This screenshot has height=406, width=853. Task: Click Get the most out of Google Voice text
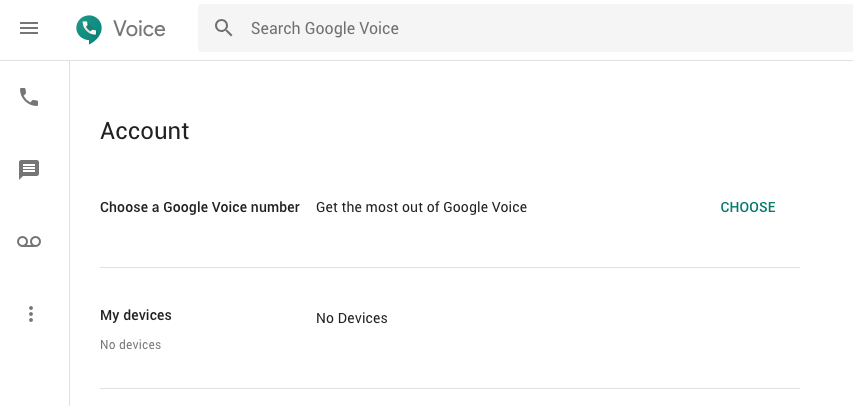(x=421, y=207)
